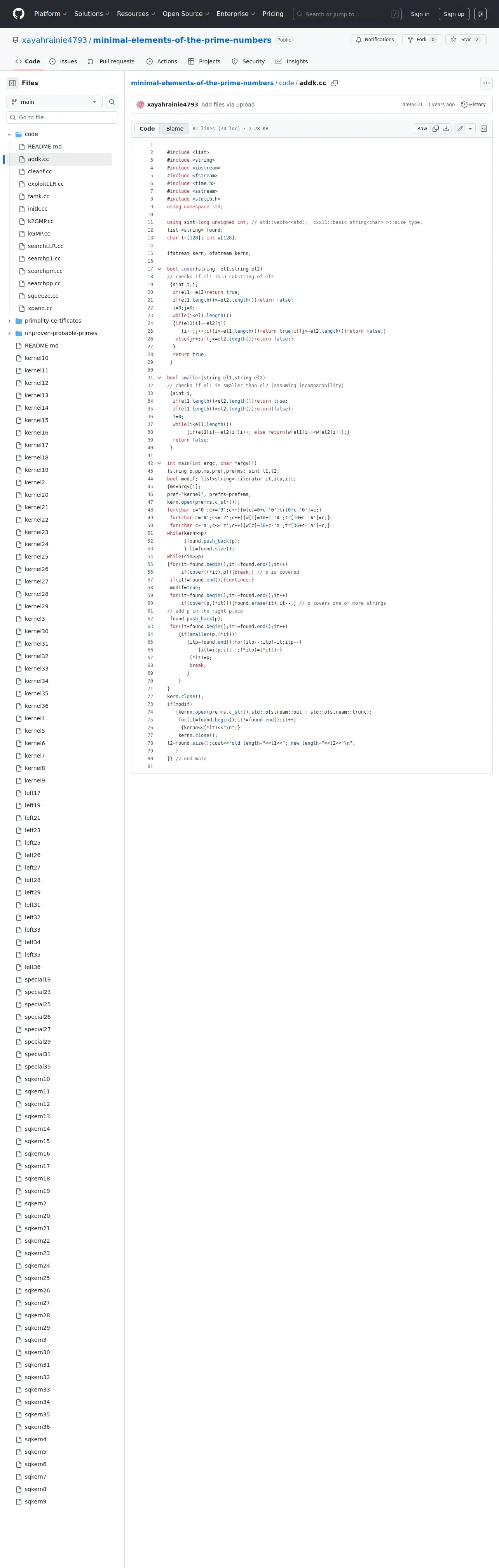499x1568 pixels.
Task: Open the more file actions ellipsis menu
Action: (486, 83)
